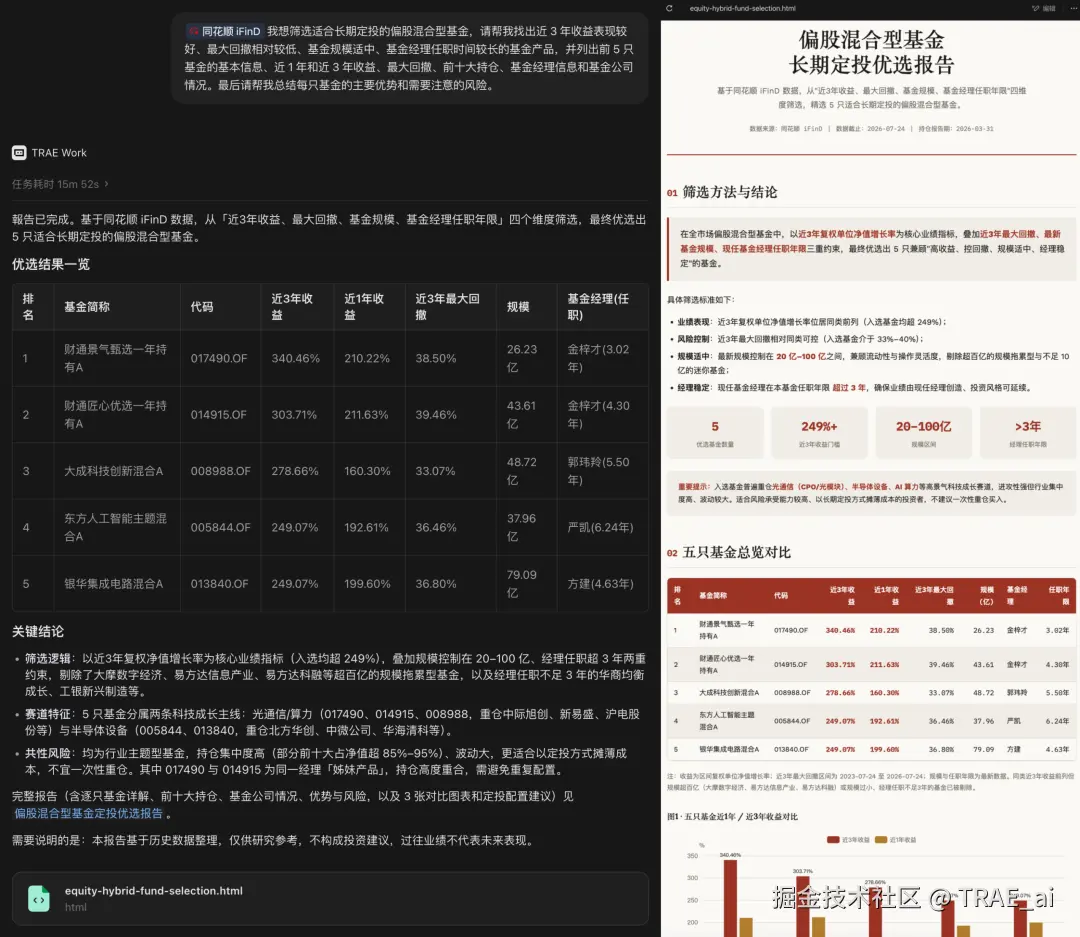Click the stat card showing 249%+

pos(819,433)
